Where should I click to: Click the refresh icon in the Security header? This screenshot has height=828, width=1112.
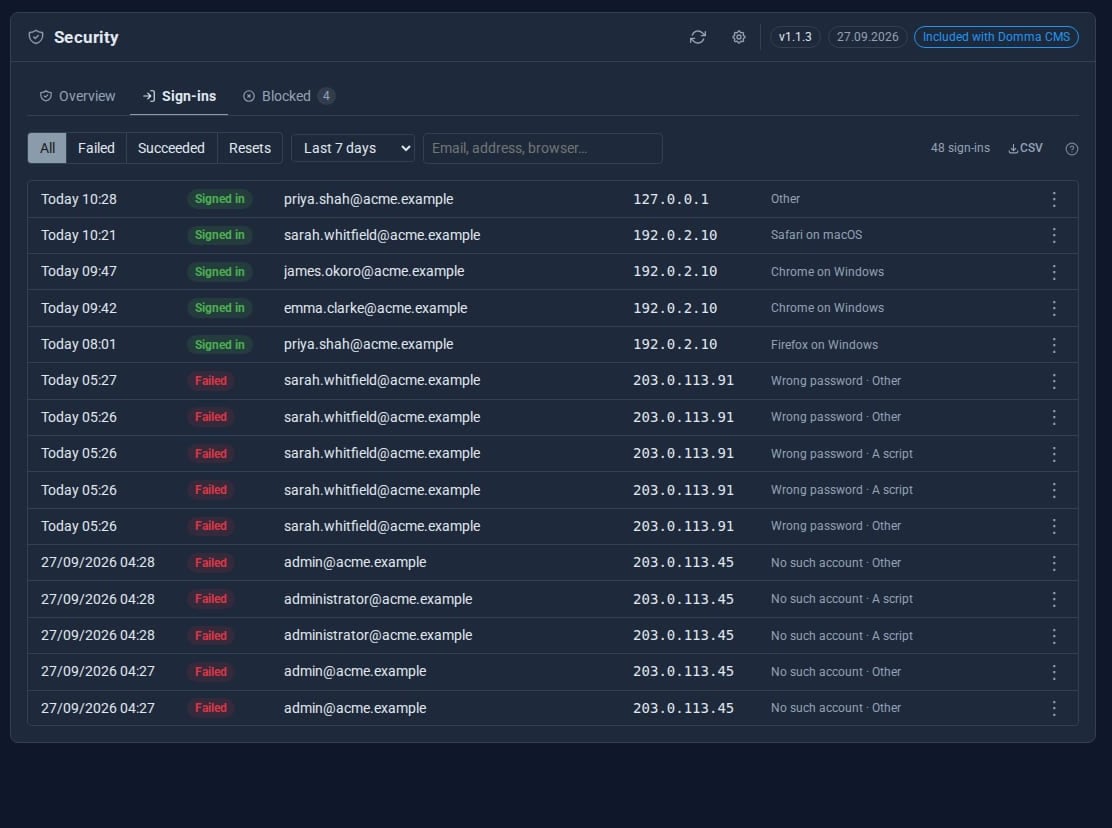697,37
